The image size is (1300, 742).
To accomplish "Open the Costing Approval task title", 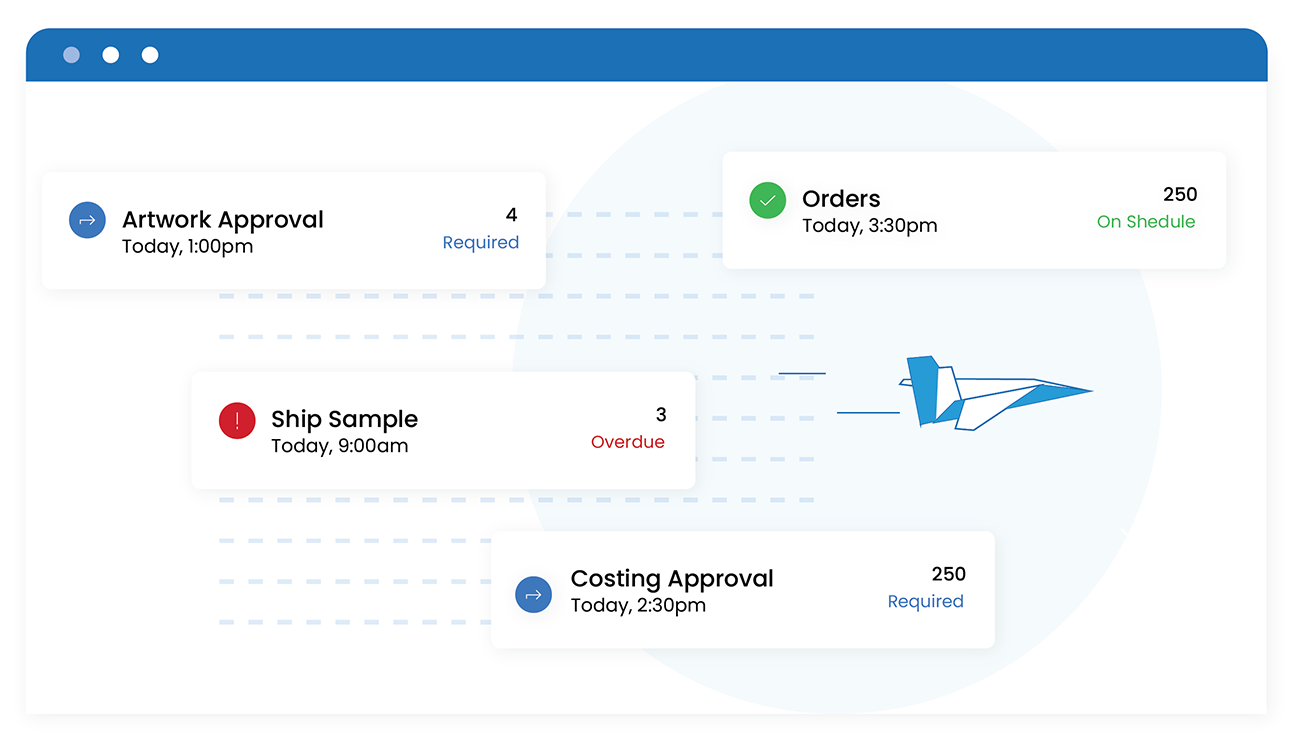I will click(x=672, y=578).
